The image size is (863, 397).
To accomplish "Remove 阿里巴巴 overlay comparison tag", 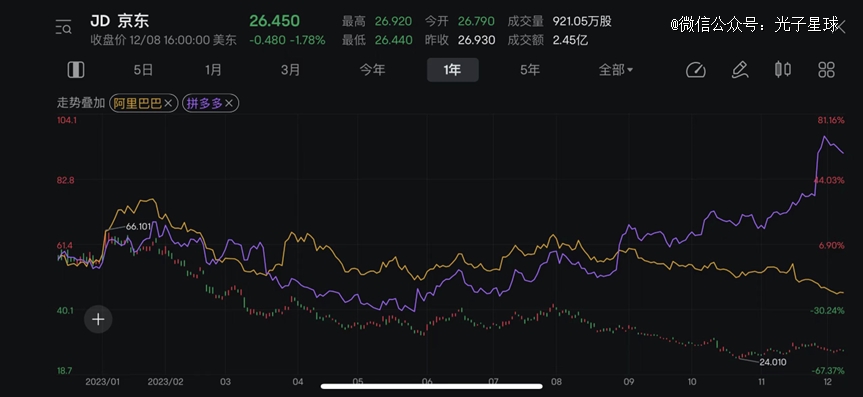I will click(x=143, y=103).
